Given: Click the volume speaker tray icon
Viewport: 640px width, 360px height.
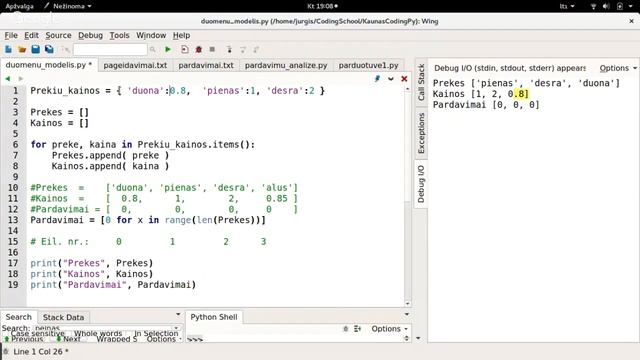Looking at the screenshot, I should (x=606, y=6).
